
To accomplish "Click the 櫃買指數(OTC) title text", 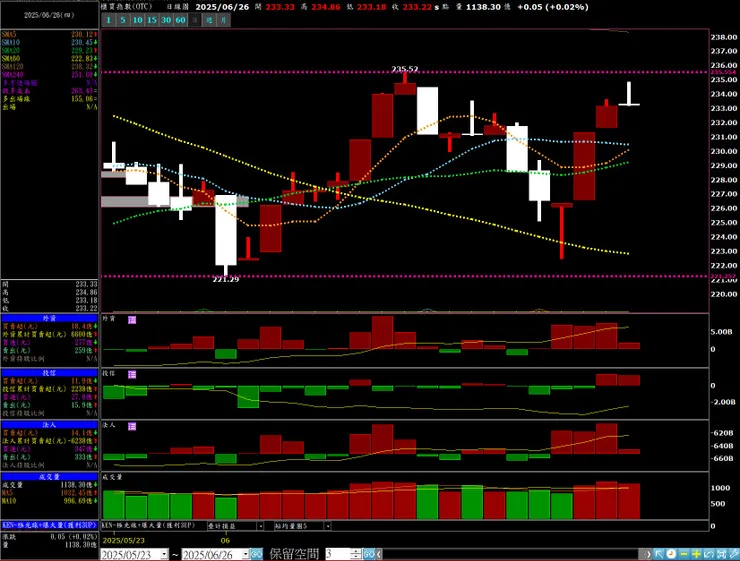I will click(x=126, y=7).
